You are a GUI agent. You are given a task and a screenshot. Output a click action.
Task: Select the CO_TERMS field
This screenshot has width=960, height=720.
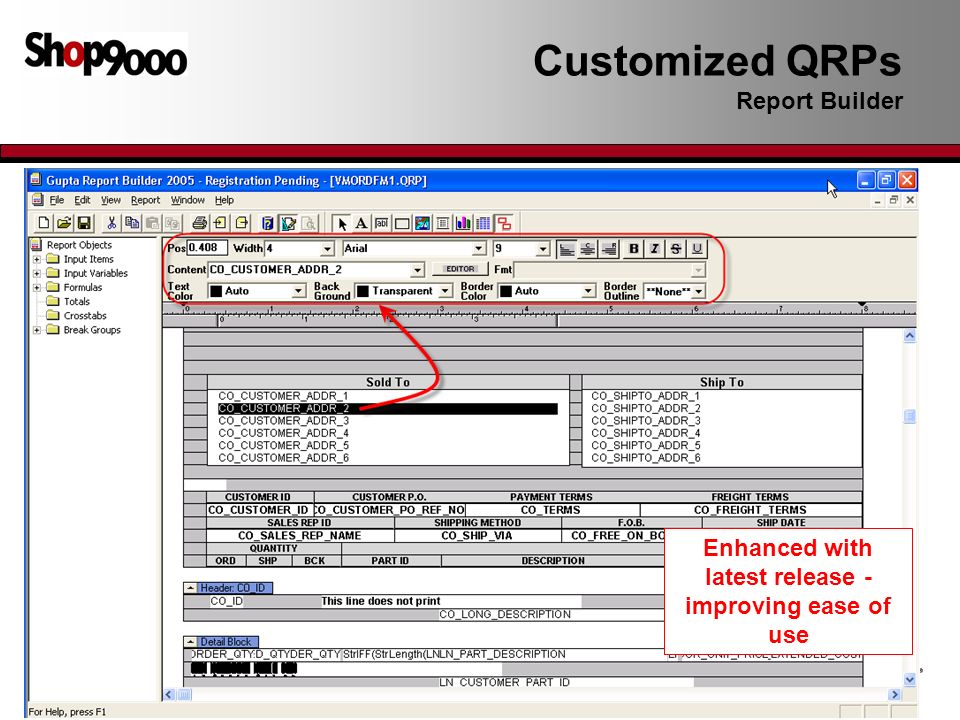click(550, 510)
